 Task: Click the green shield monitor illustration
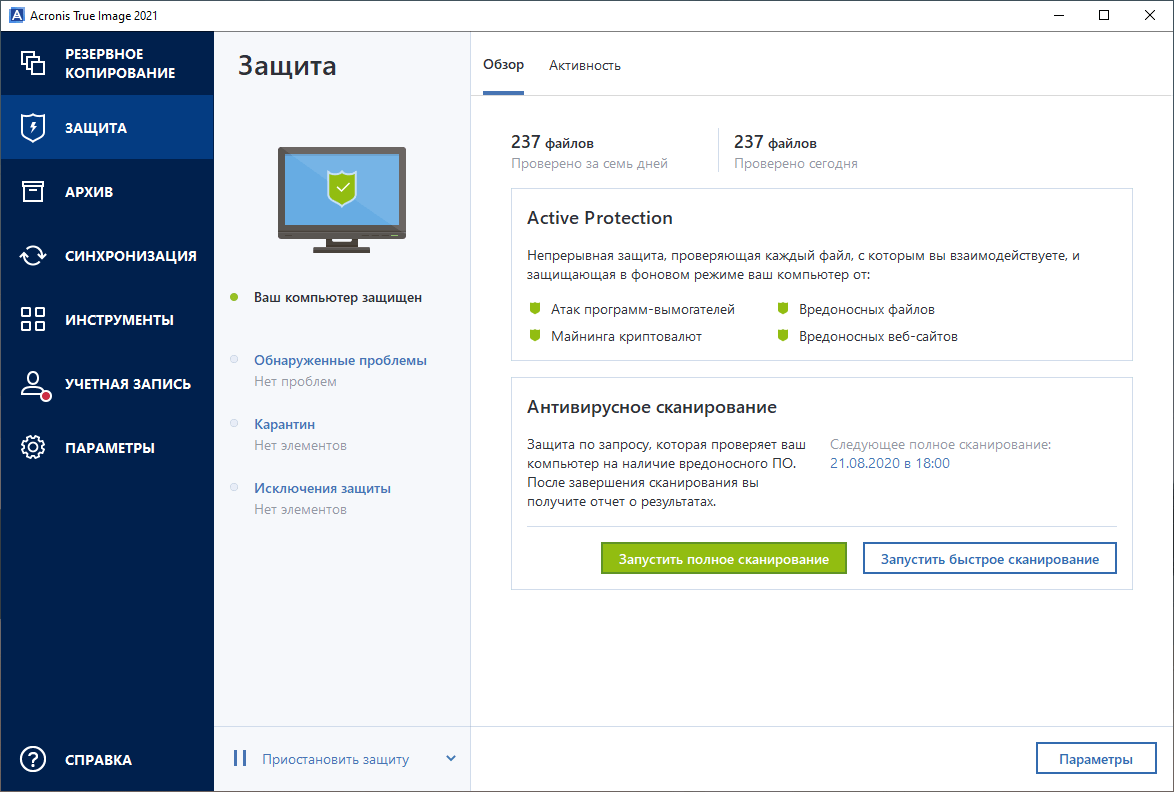coord(341,196)
